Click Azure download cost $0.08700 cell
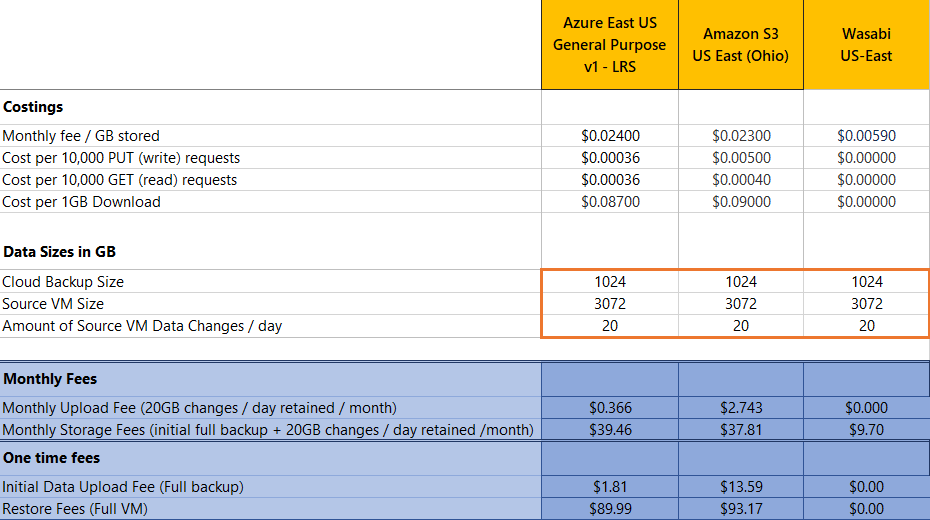 pos(610,202)
